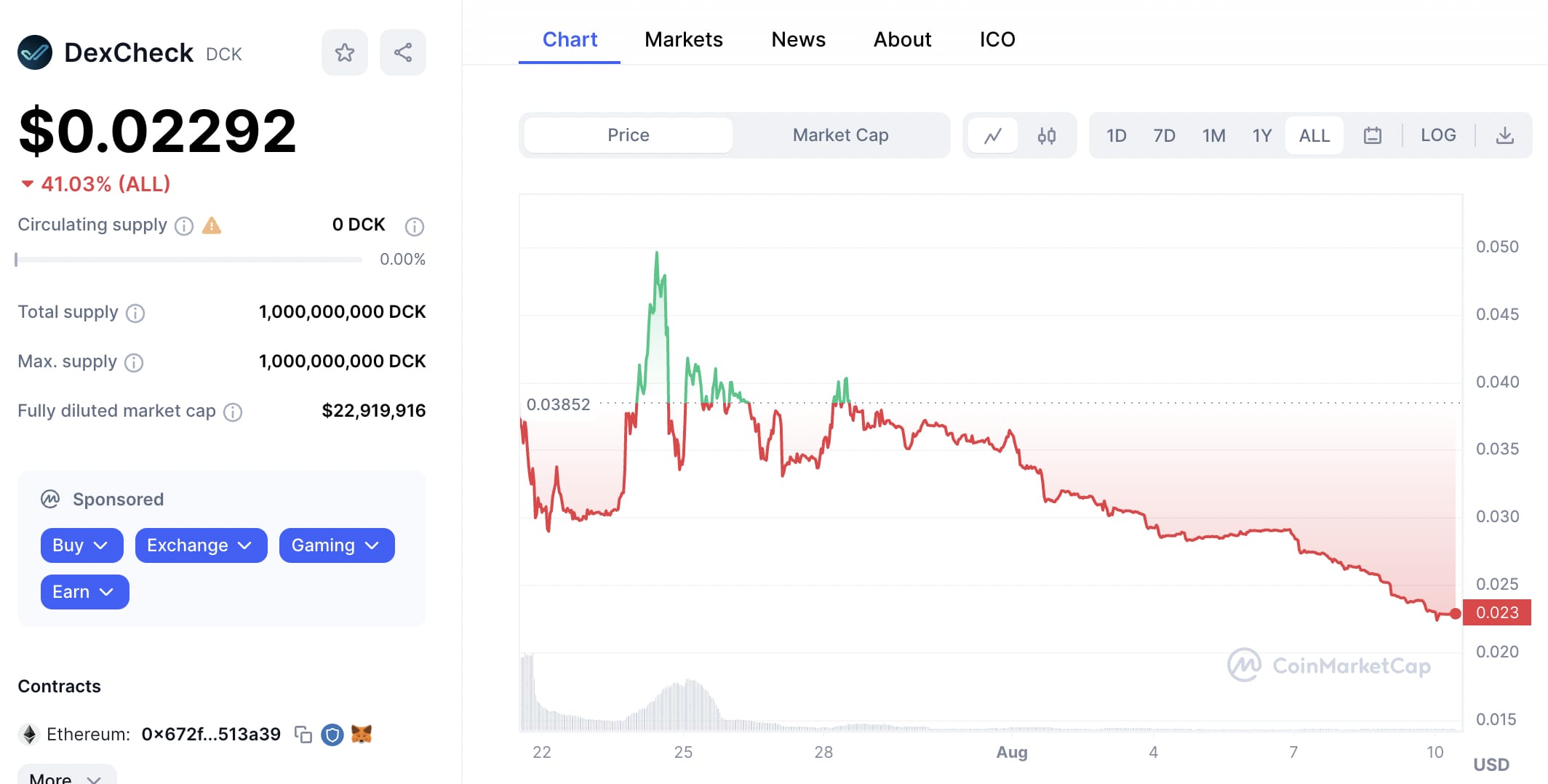
Task: Go to the News tab
Action: tap(798, 39)
